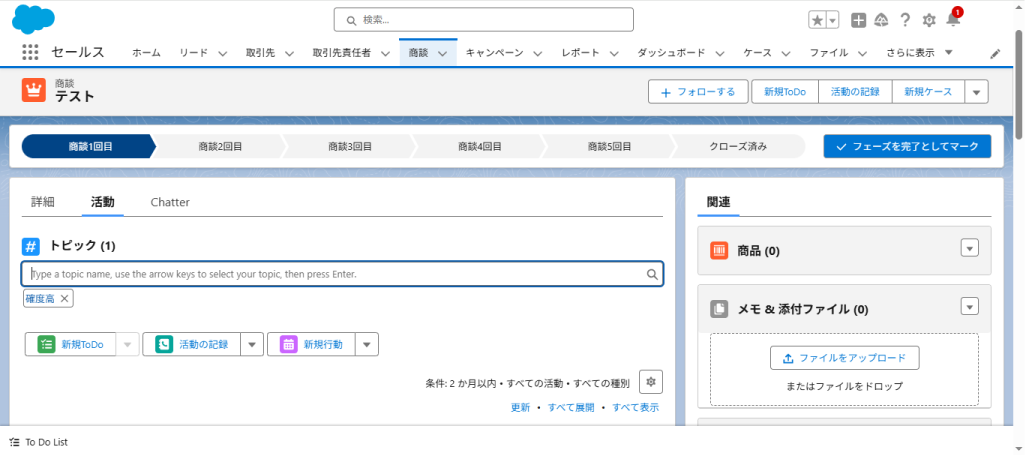This screenshot has height=455, width=1025.
Task: Open the レポート navigation tab
Action: coord(580,54)
